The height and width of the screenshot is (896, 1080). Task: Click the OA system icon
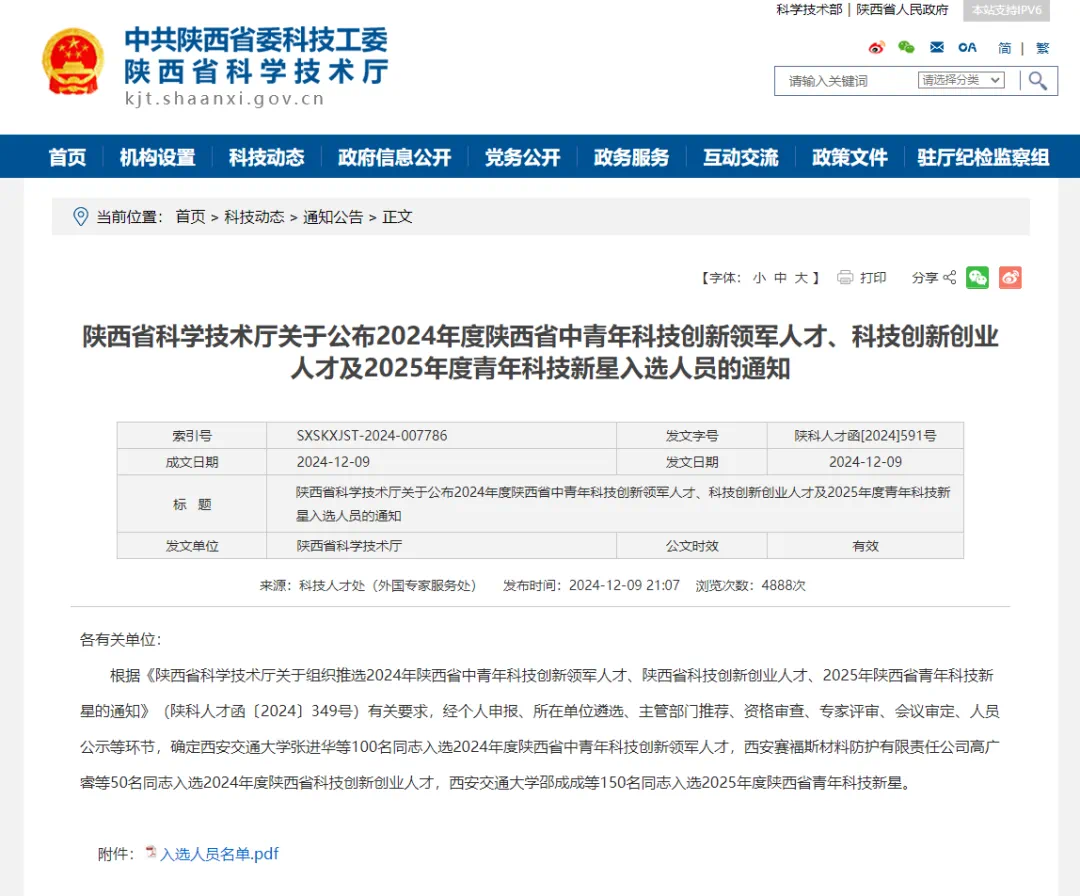(967, 47)
